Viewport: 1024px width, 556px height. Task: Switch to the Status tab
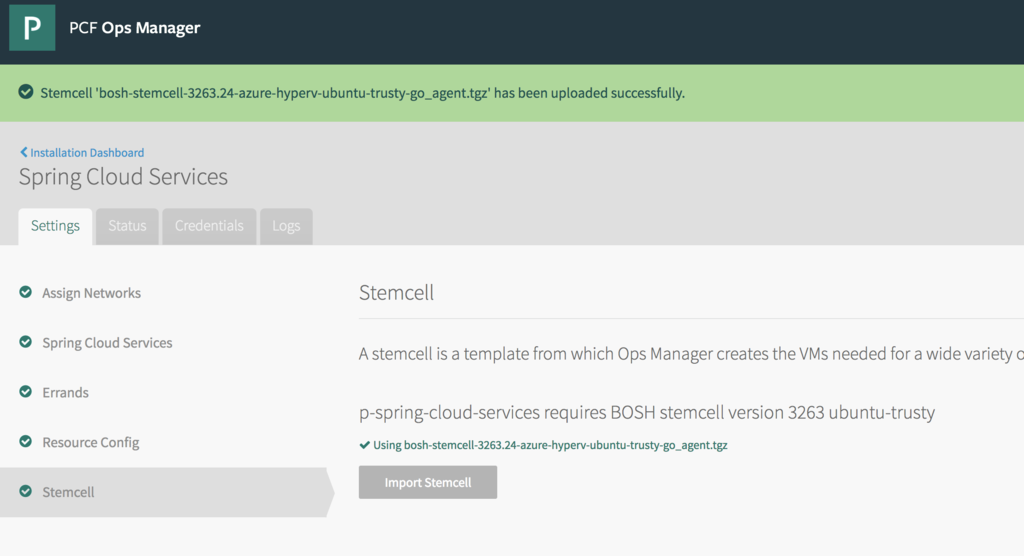[127, 226]
